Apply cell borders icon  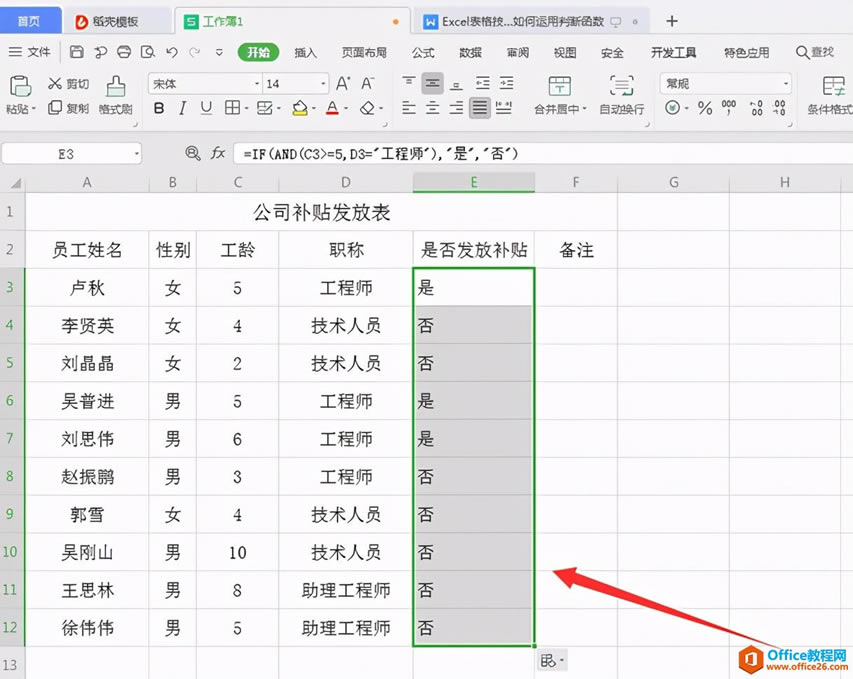coord(232,108)
